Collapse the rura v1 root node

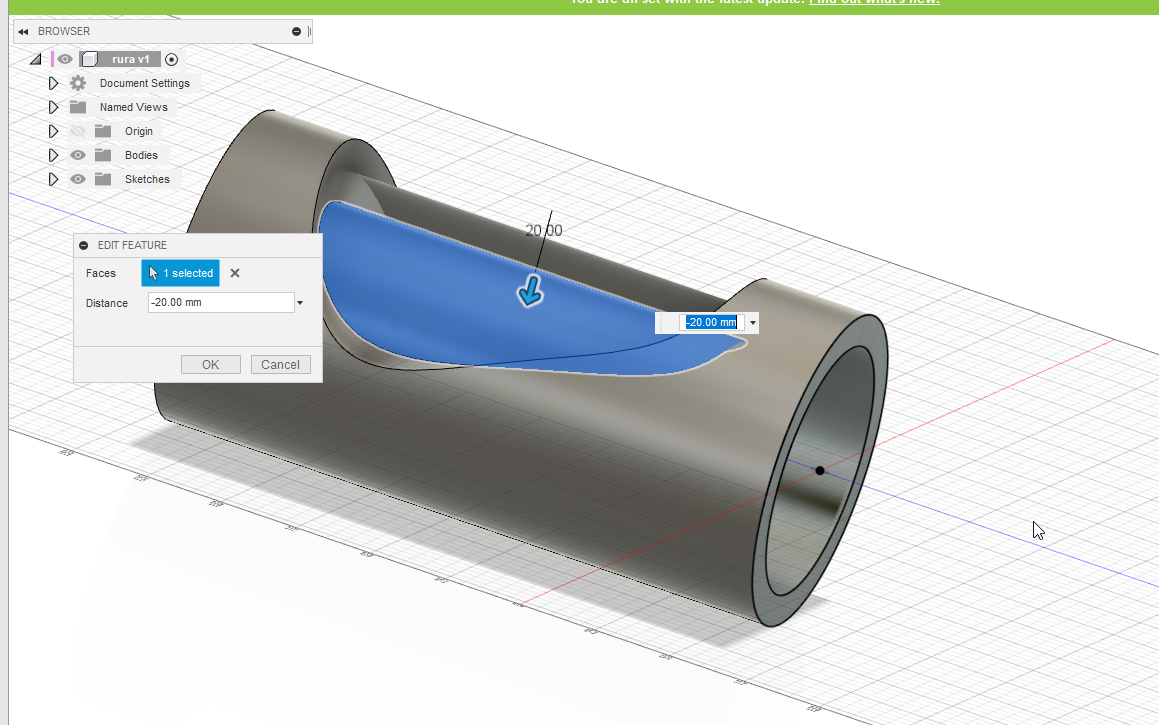pyautogui.click(x=35, y=59)
